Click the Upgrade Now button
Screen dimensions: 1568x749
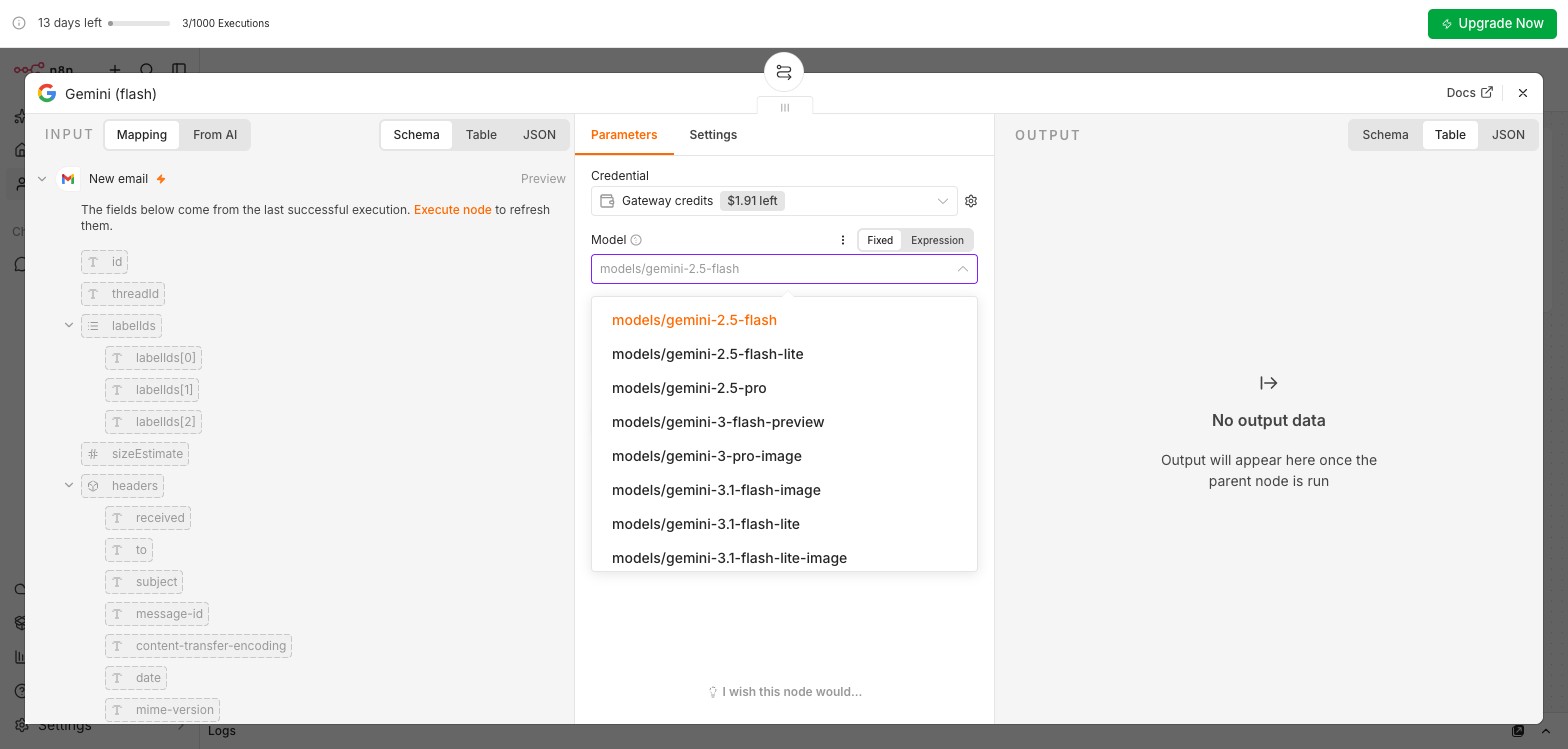(x=1492, y=23)
